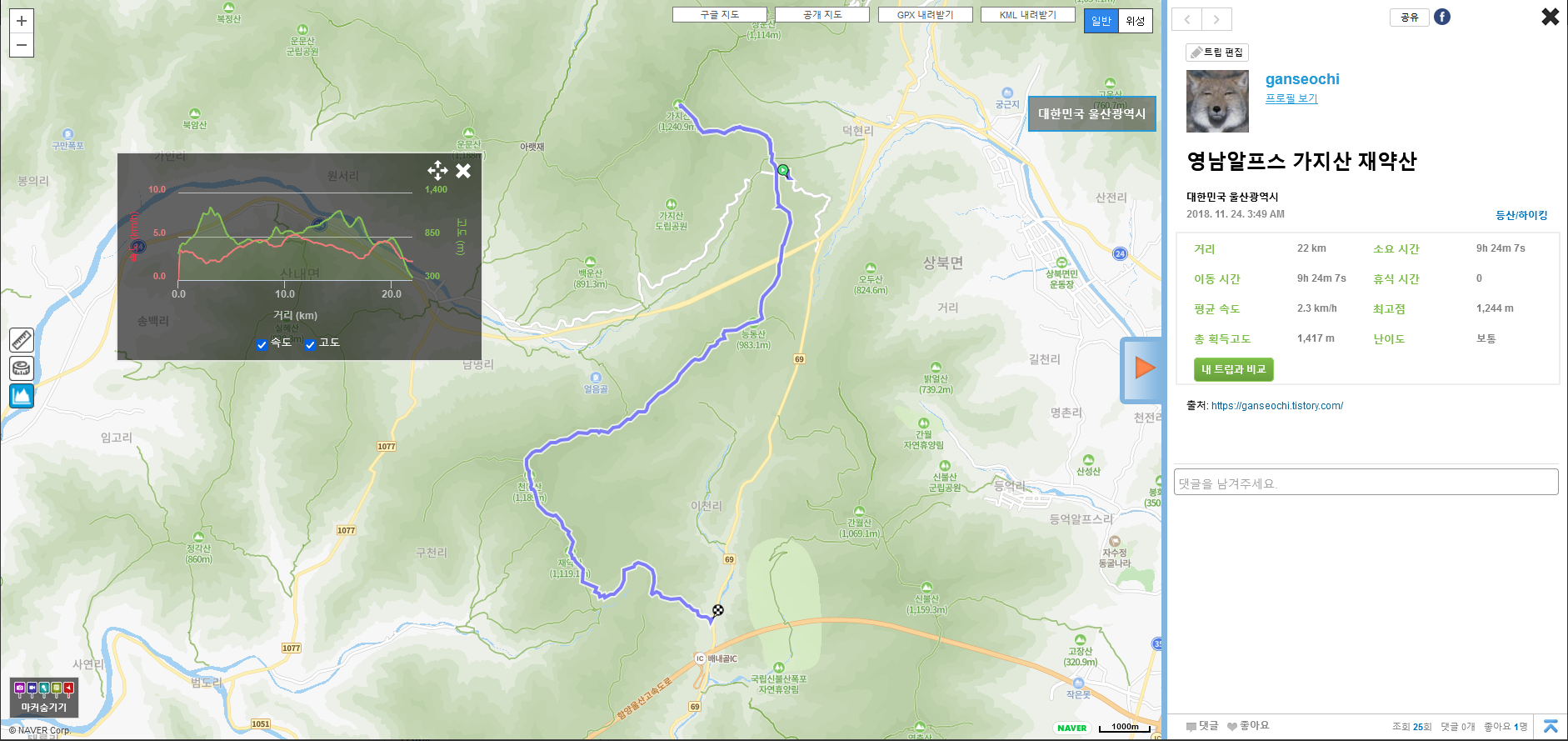The image size is (1568, 741).
Task: Click the 신불산 peak marker
Action: [x=926, y=588]
